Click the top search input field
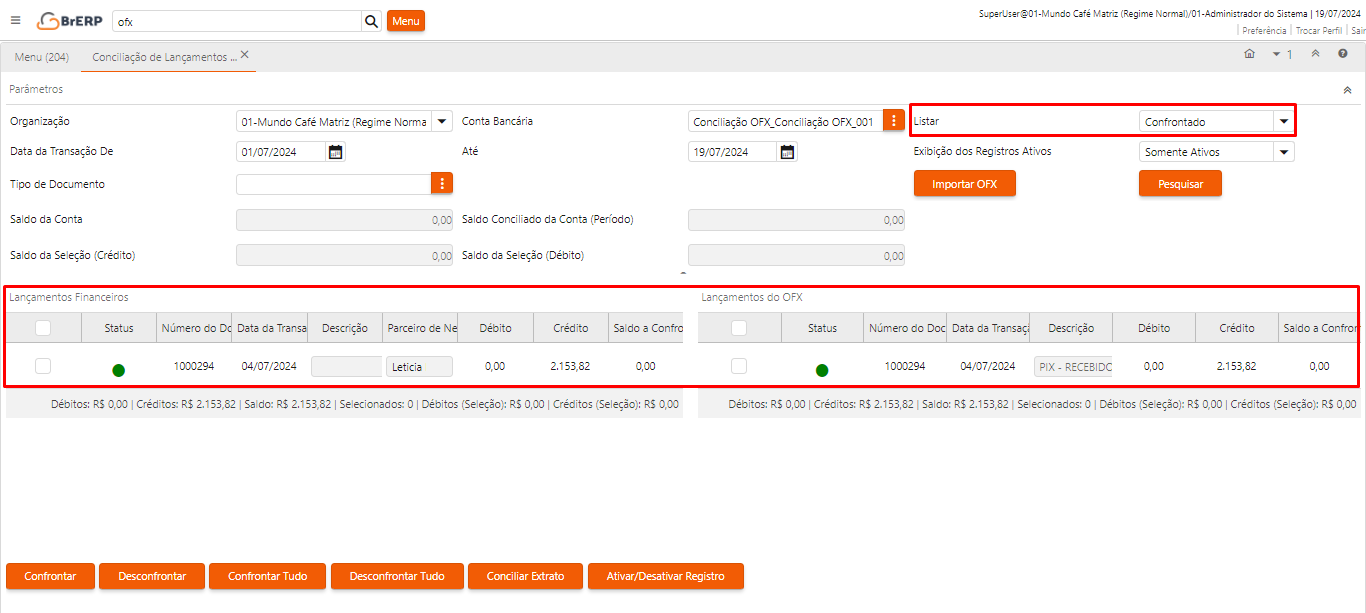Screen dimensions: 1366x613 (x=236, y=21)
